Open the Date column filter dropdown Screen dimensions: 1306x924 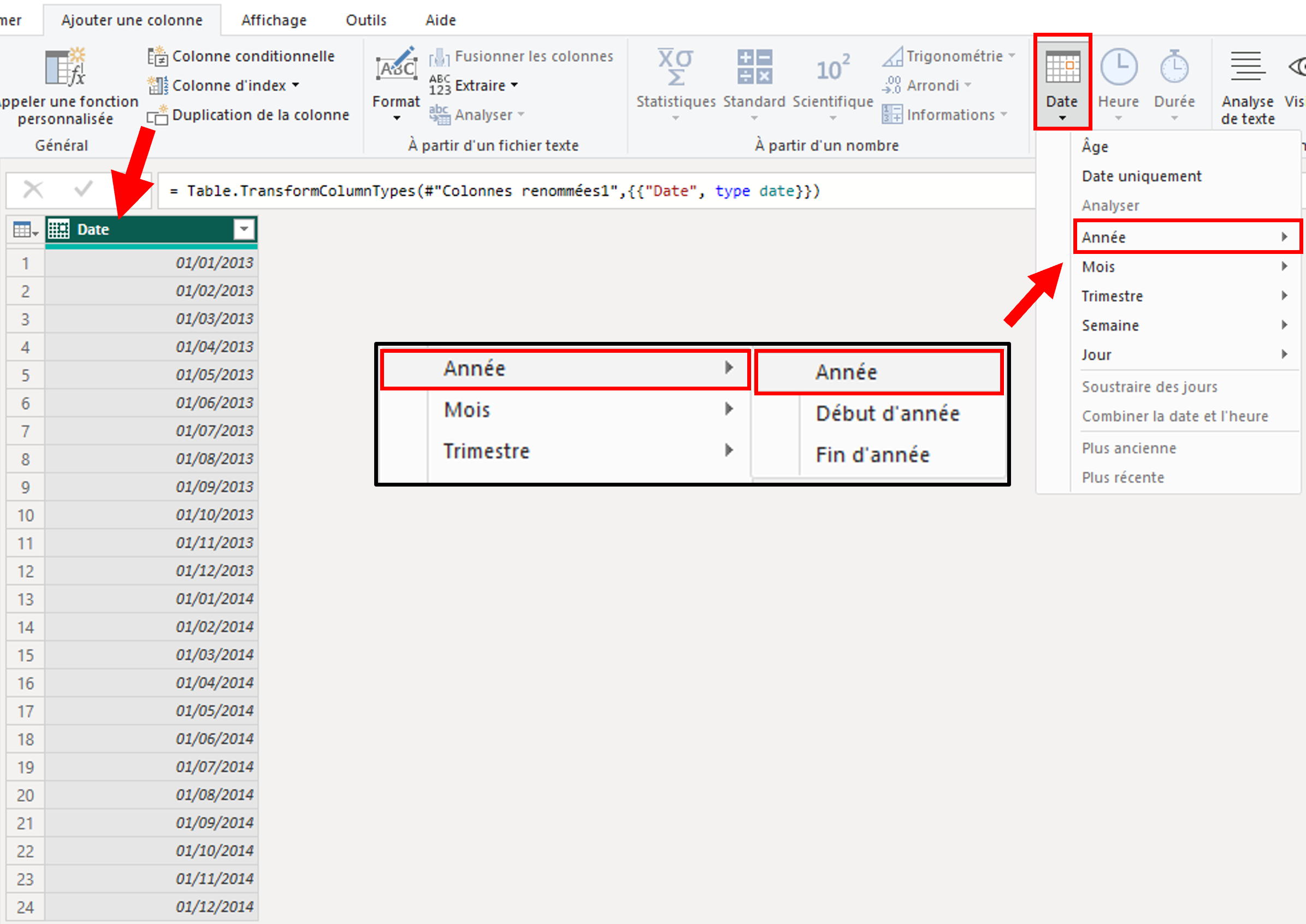click(244, 229)
